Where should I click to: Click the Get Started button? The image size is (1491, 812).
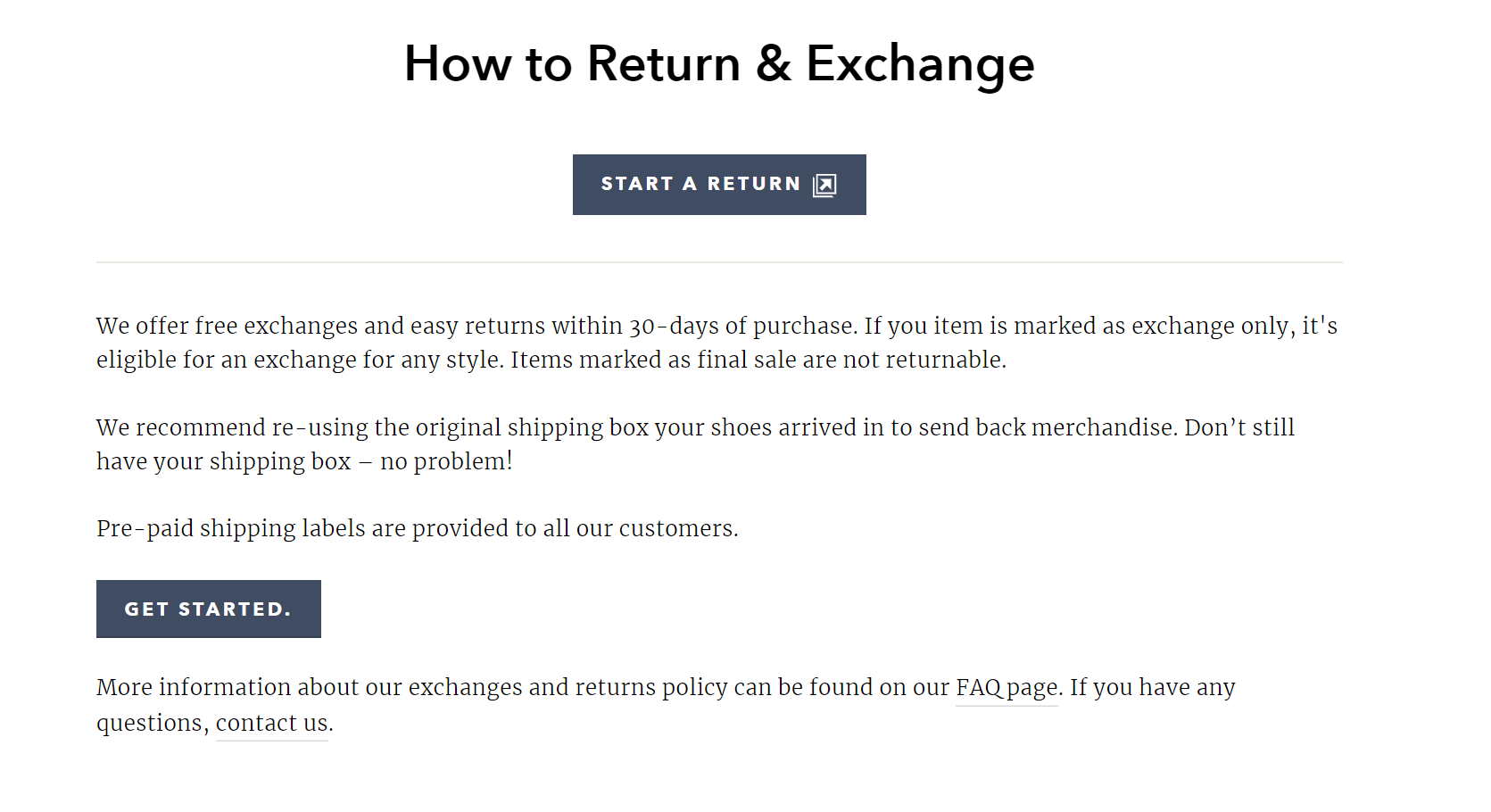pos(209,609)
